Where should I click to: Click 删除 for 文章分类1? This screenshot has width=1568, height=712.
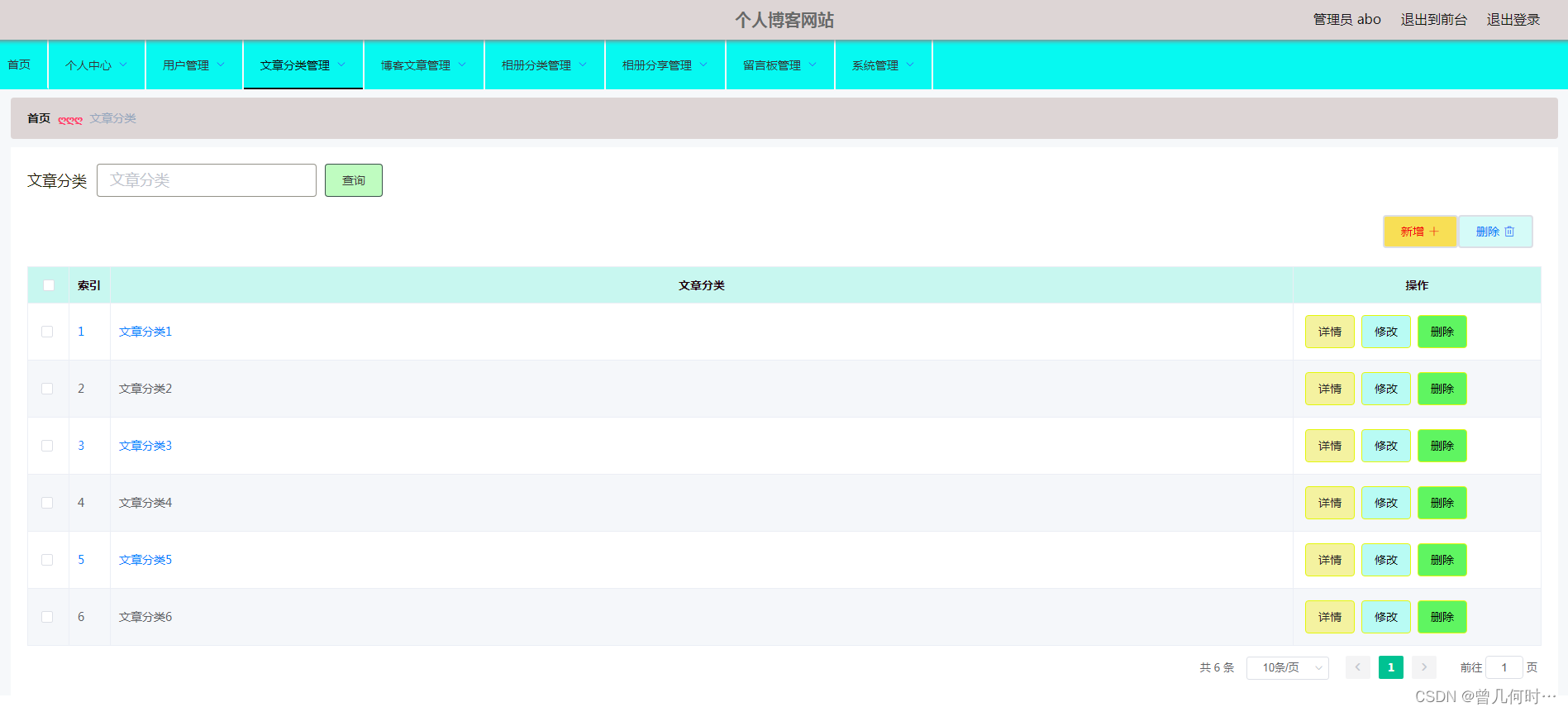1442,332
